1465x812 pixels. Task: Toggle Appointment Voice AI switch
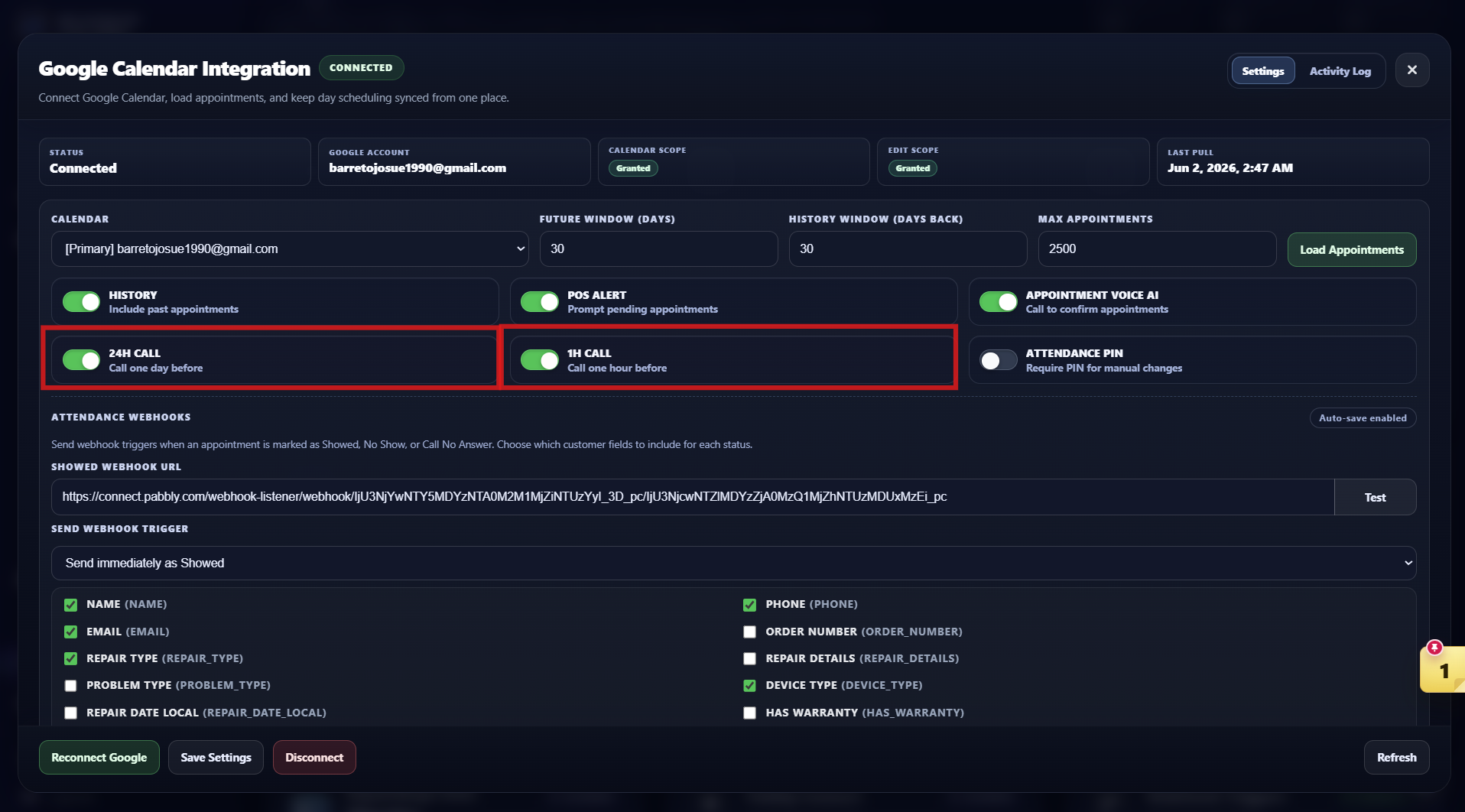click(x=998, y=302)
